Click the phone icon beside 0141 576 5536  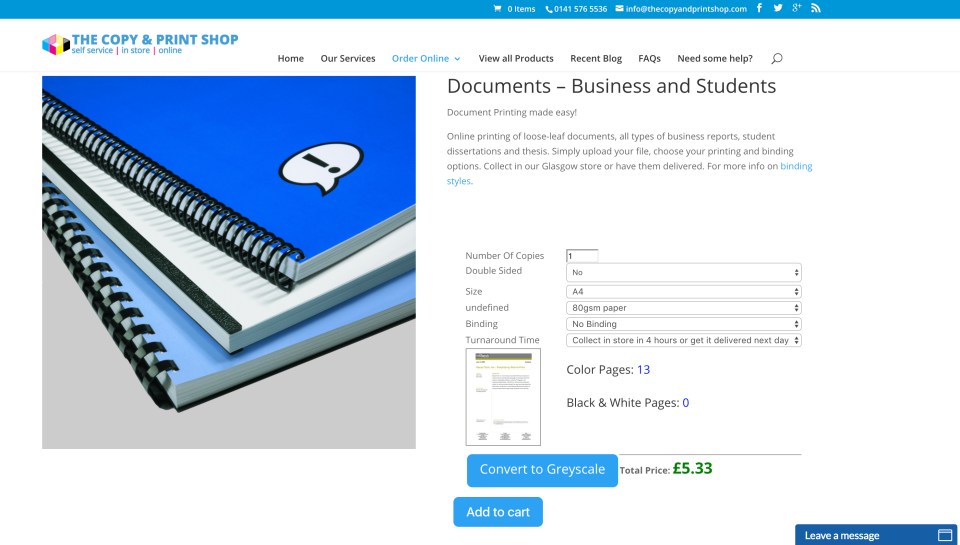549,9
